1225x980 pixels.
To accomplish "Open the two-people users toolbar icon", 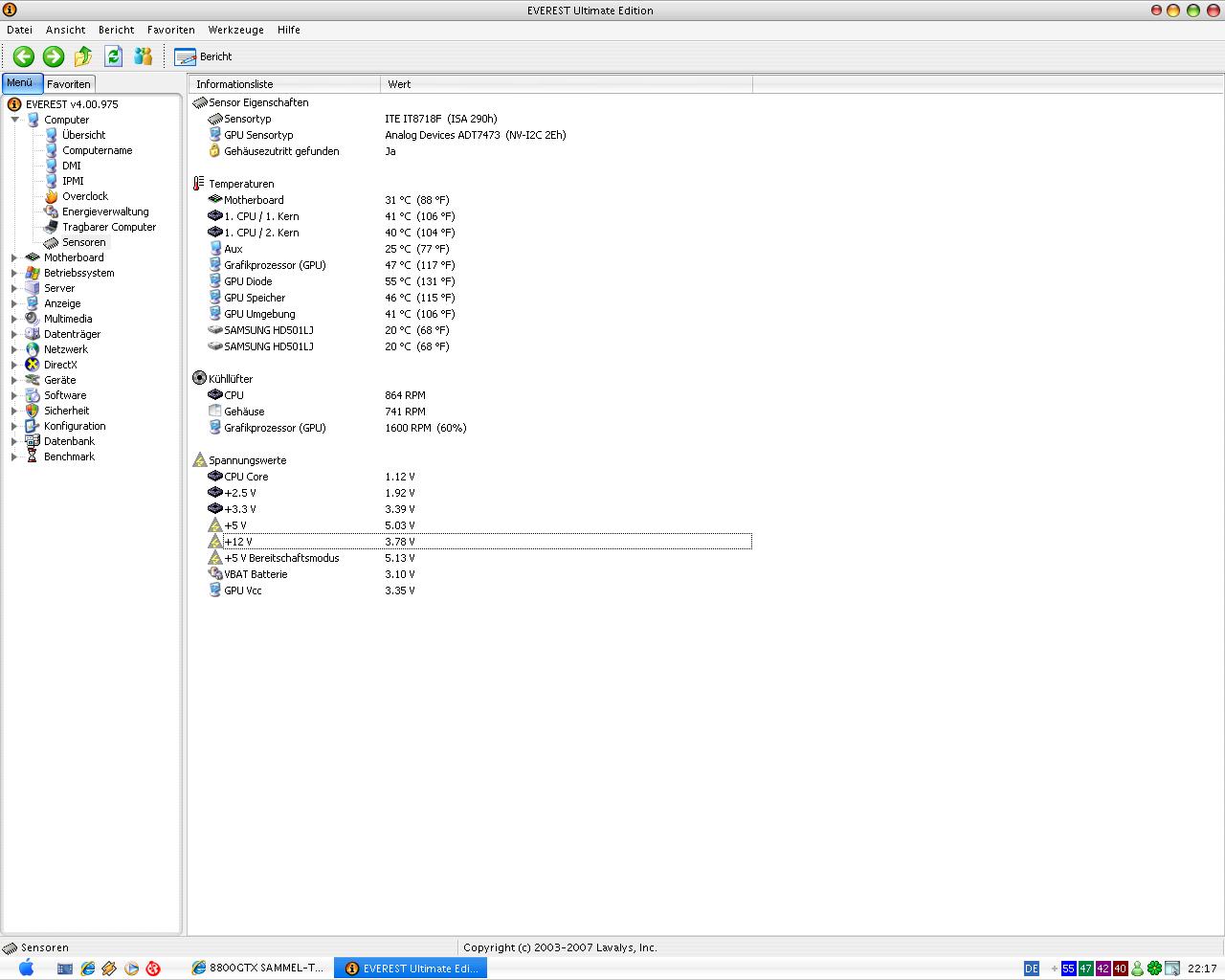I will click(x=143, y=56).
